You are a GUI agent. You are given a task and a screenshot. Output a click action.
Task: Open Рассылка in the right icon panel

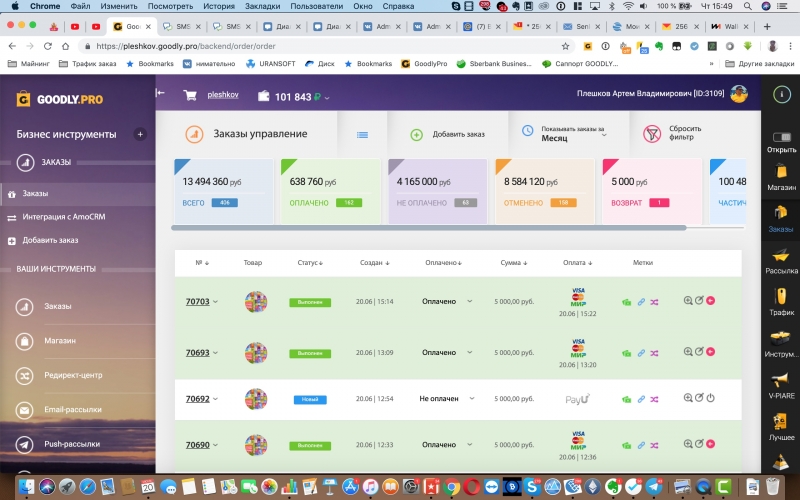point(781,261)
